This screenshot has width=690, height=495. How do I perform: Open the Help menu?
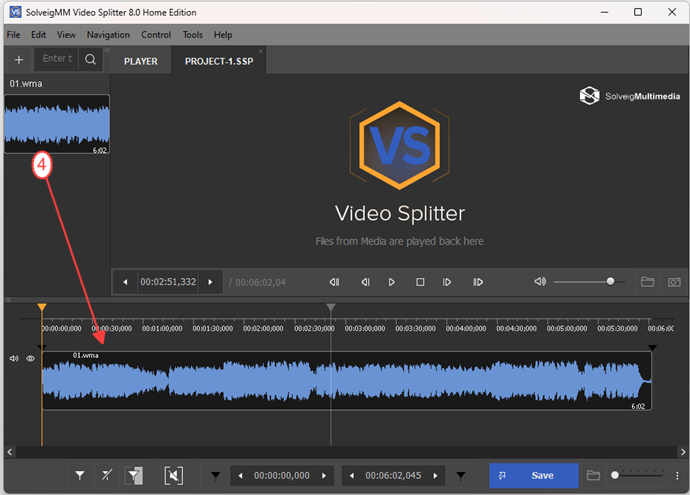[x=223, y=35]
